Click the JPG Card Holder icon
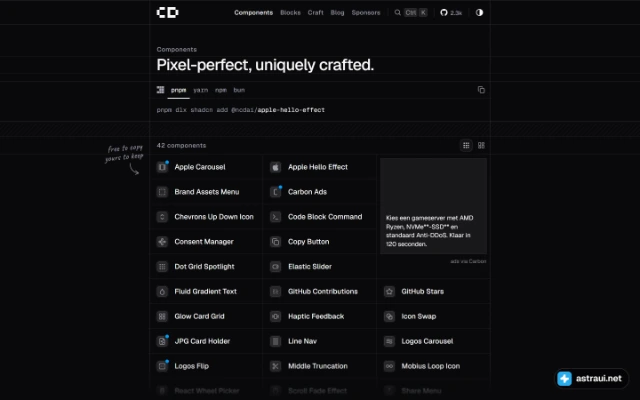640x400 pixels. click(x=162, y=341)
